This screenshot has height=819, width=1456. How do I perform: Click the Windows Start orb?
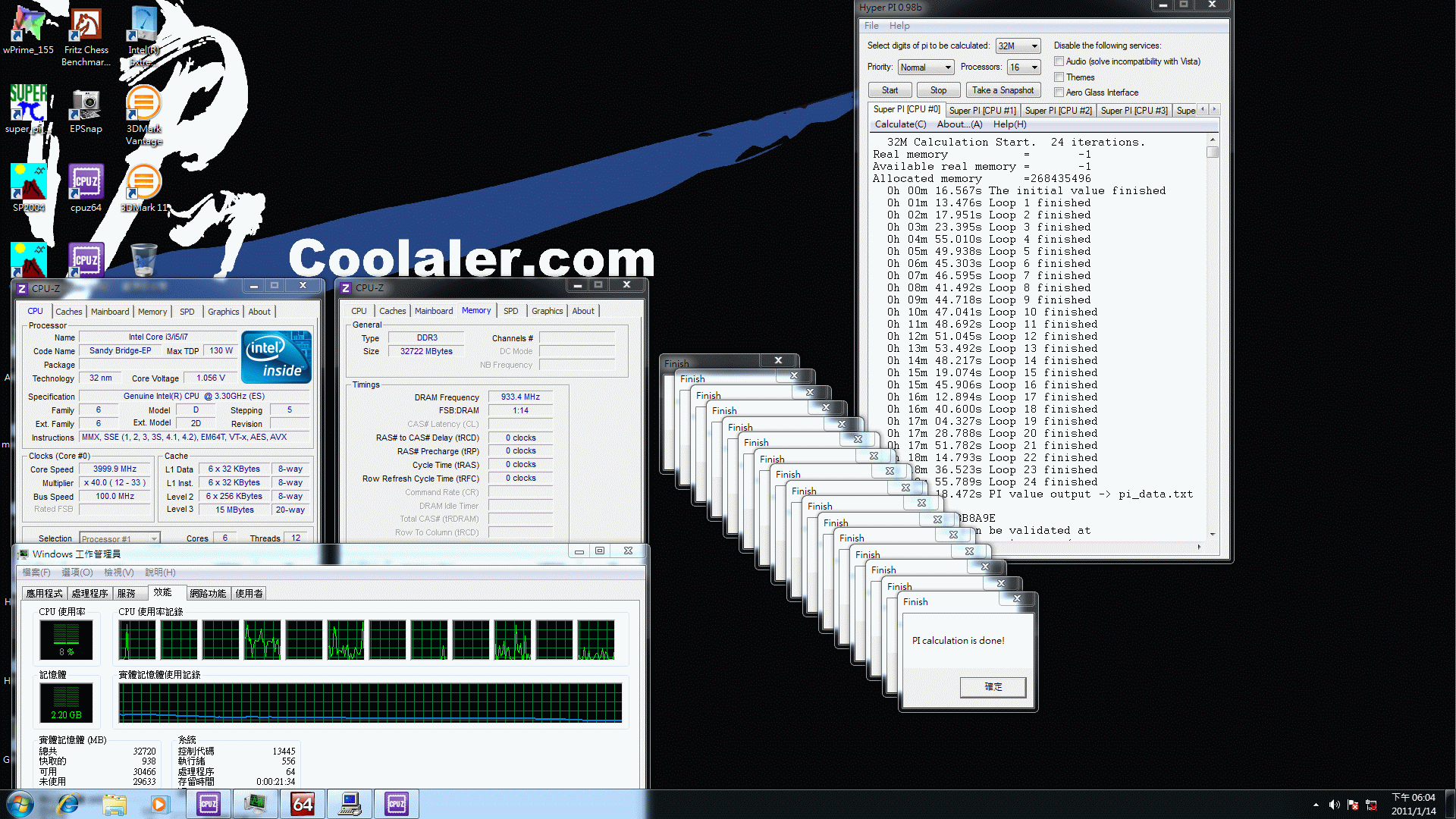pos(20,804)
